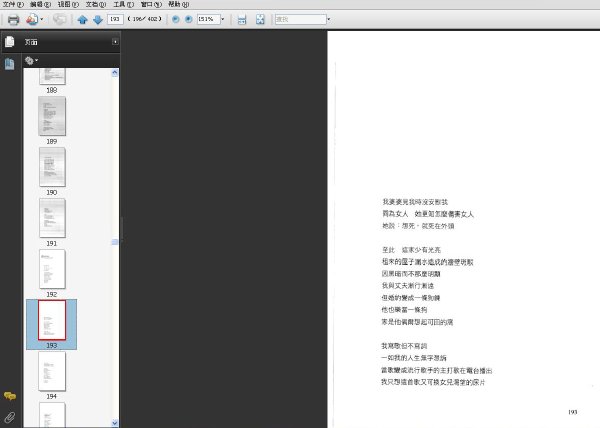Go to next page with down arrow
This screenshot has width=600, height=428.
(x=98, y=20)
